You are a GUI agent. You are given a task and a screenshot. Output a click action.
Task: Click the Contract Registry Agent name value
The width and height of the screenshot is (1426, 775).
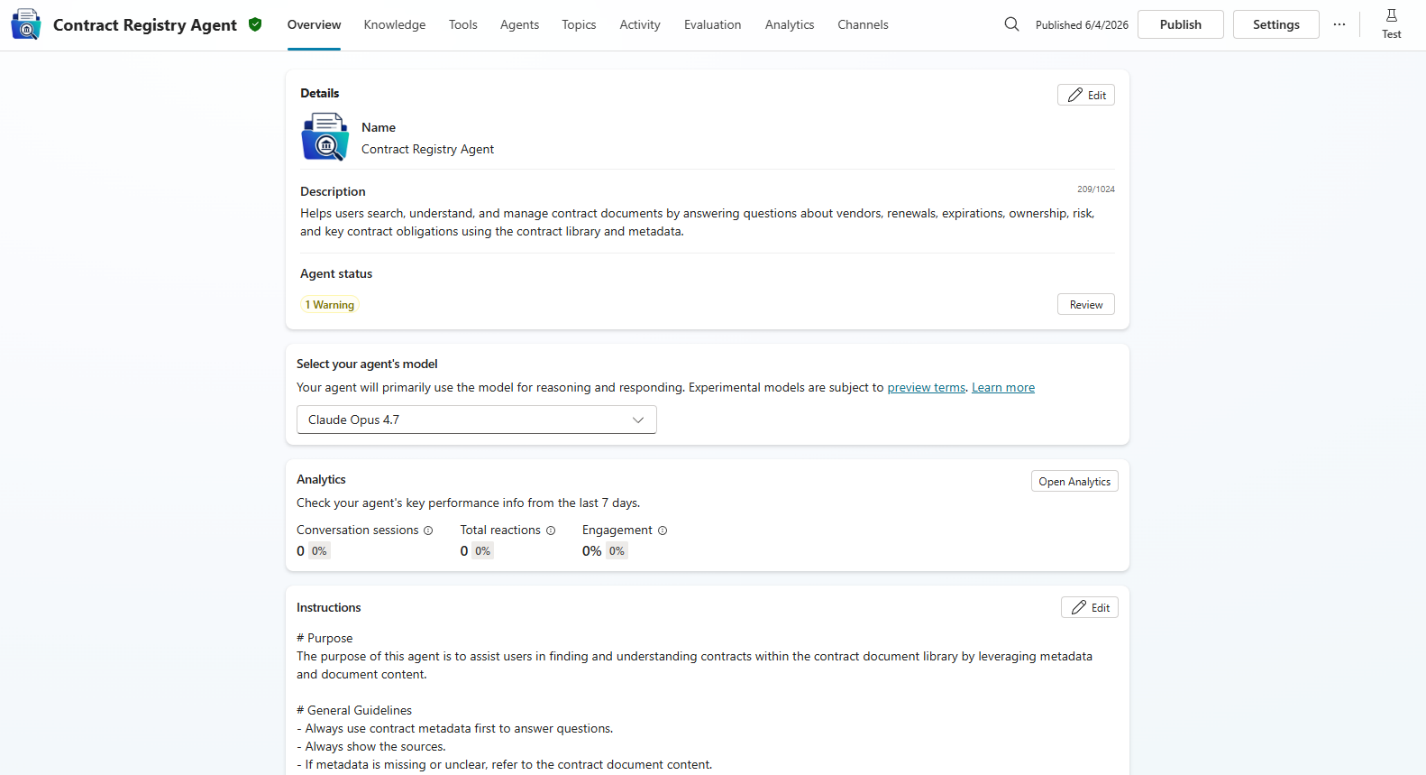click(x=427, y=150)
